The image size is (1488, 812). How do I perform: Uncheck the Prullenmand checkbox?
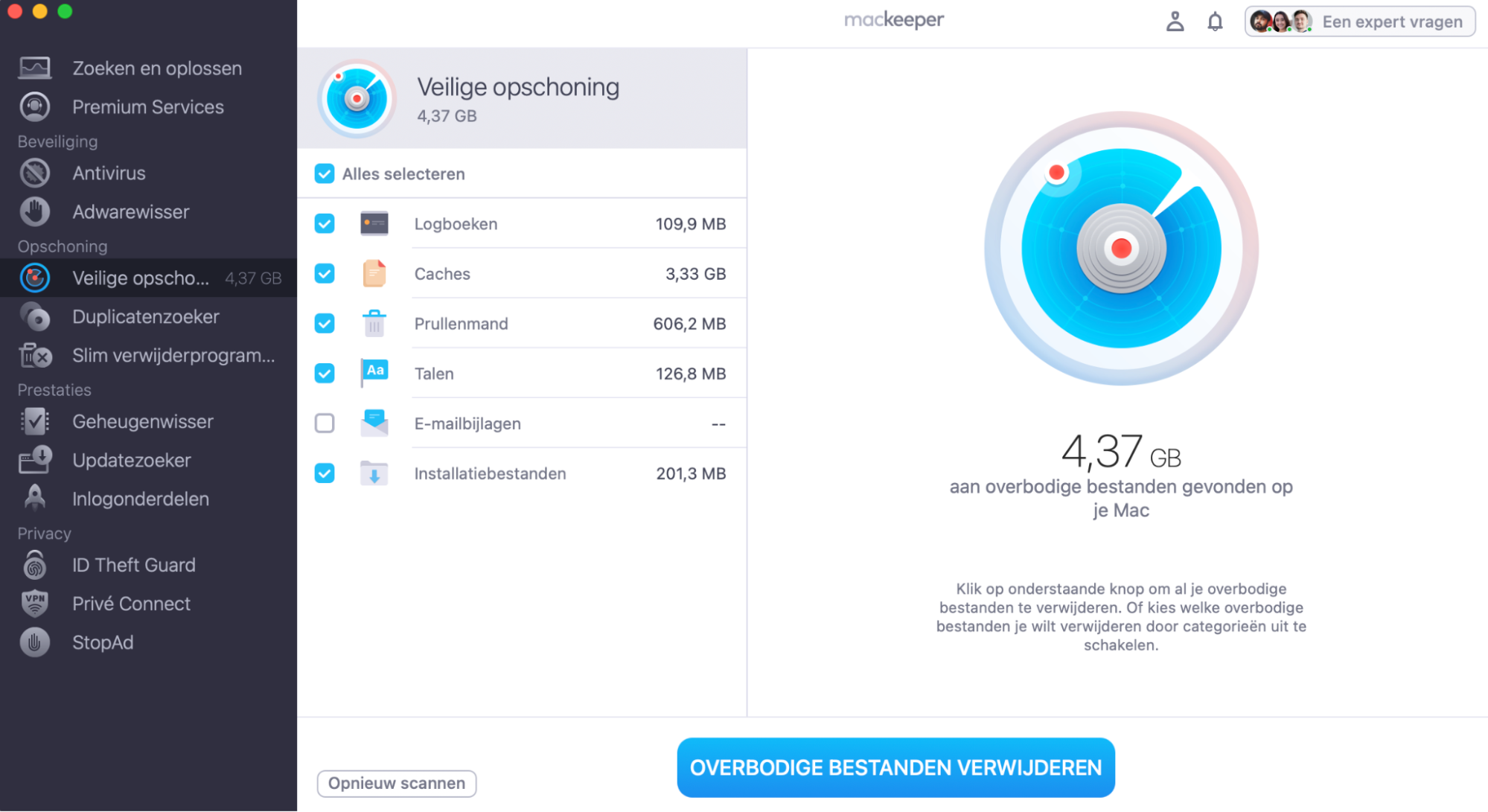click(x=325, y=324)
